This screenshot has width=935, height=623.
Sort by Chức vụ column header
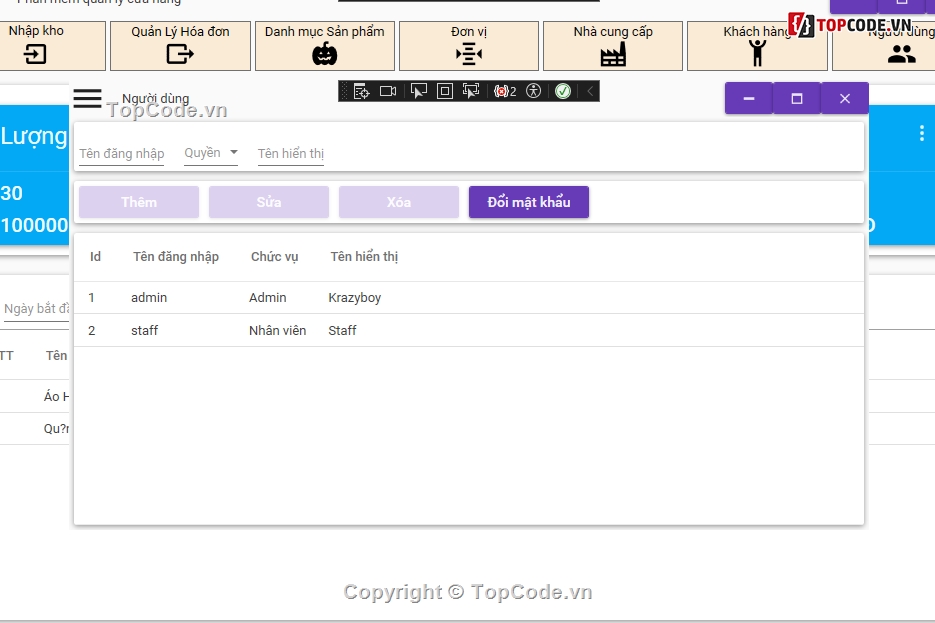pyautogui.click(x=274, y=257)
